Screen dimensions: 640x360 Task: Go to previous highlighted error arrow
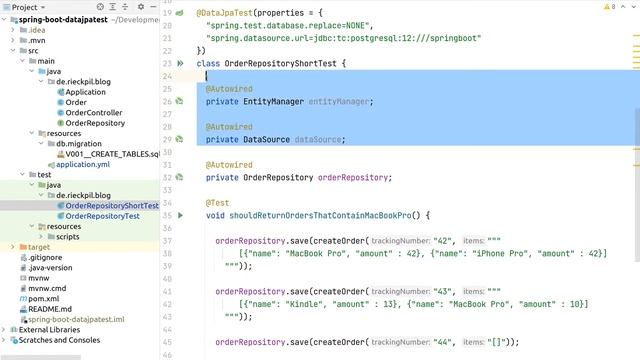pyautogui.click(x=623, y=7)
